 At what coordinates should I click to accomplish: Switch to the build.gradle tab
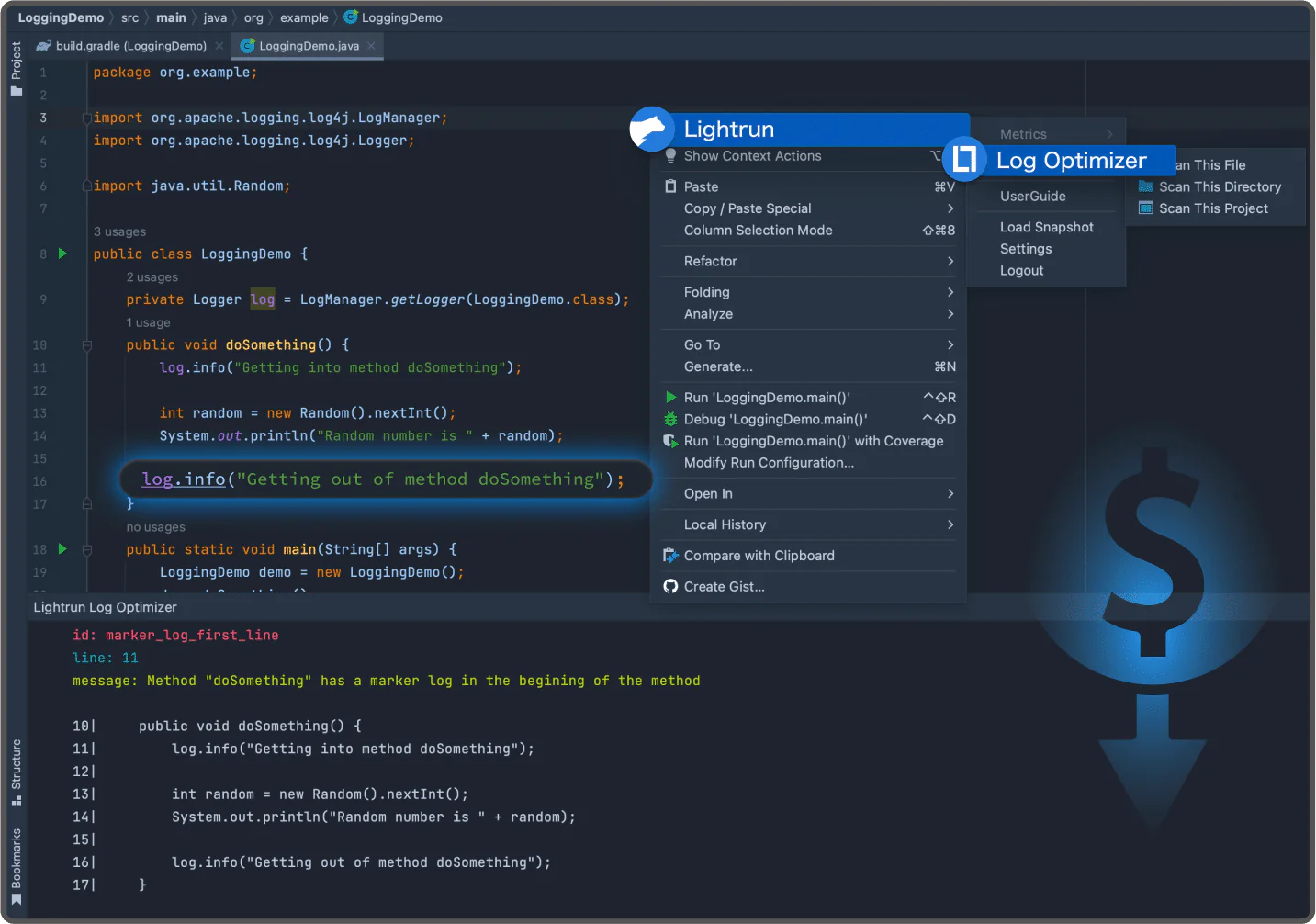[x=129, y=45]
